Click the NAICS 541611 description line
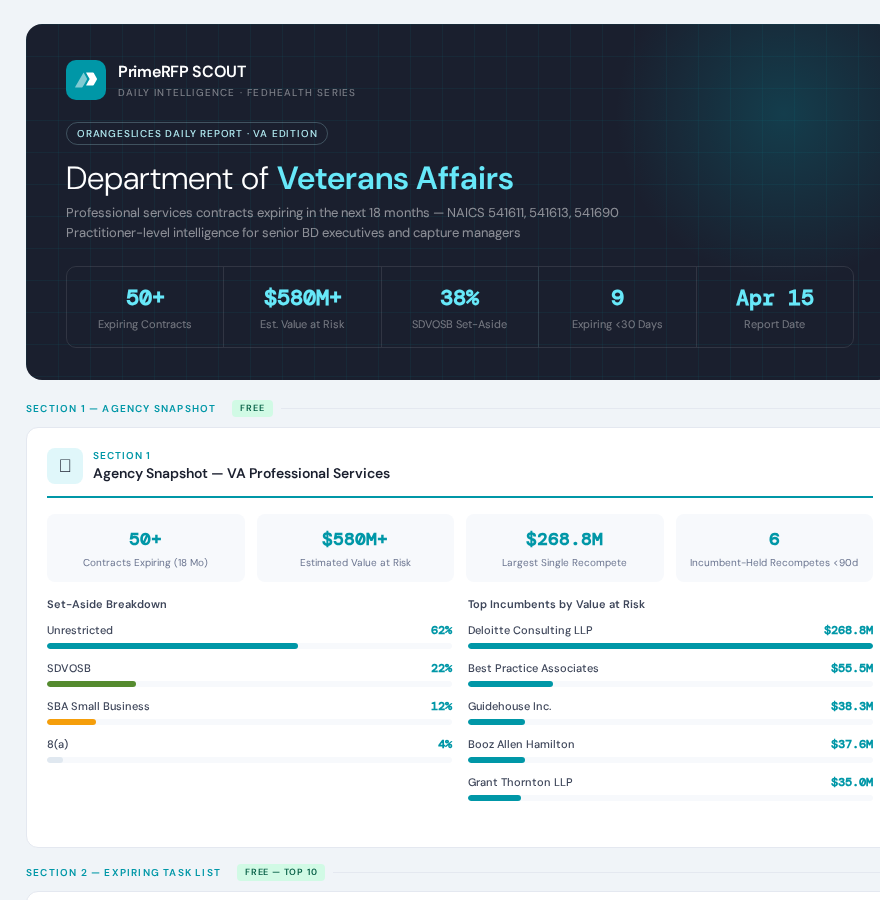The height and width of the screenshot is (900, 880). click(x=342, y=213)
